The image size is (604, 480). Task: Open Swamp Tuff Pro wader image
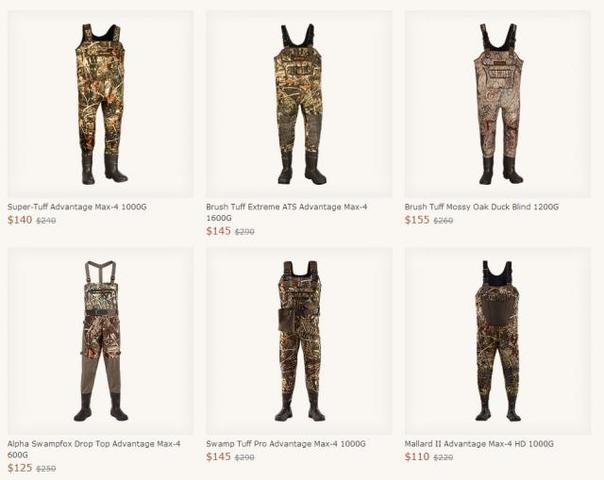point(299,341)
